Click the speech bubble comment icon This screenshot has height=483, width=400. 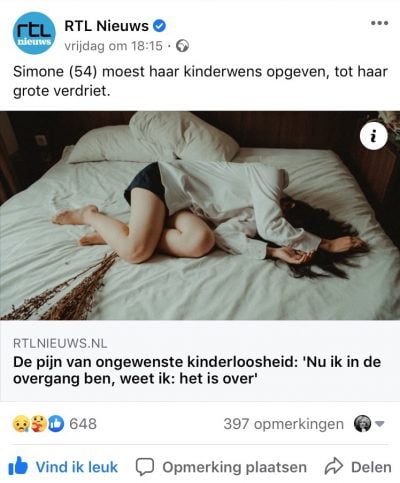point(145,466)
